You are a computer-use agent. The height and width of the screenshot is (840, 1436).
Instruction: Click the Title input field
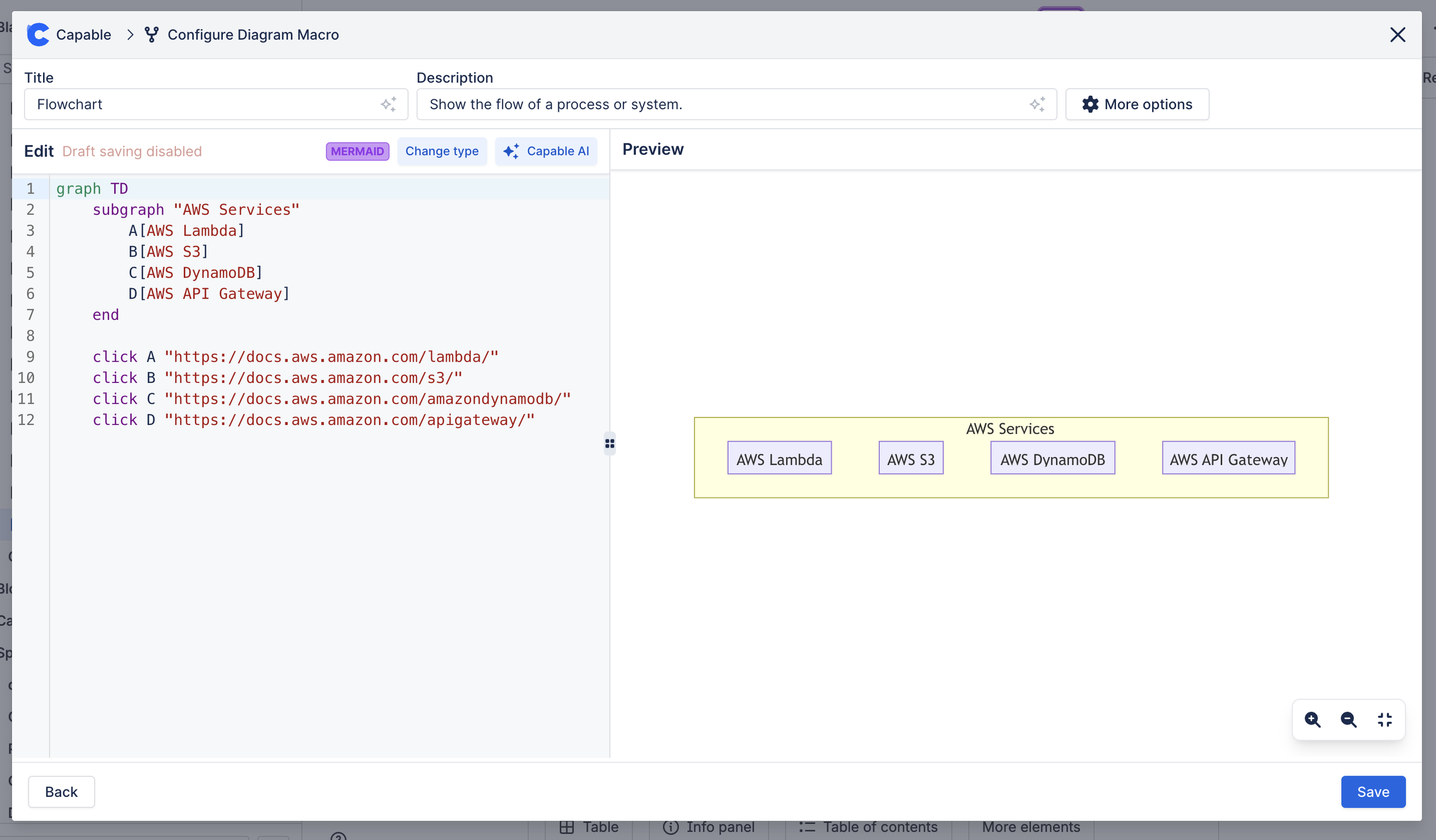[216, 104]
